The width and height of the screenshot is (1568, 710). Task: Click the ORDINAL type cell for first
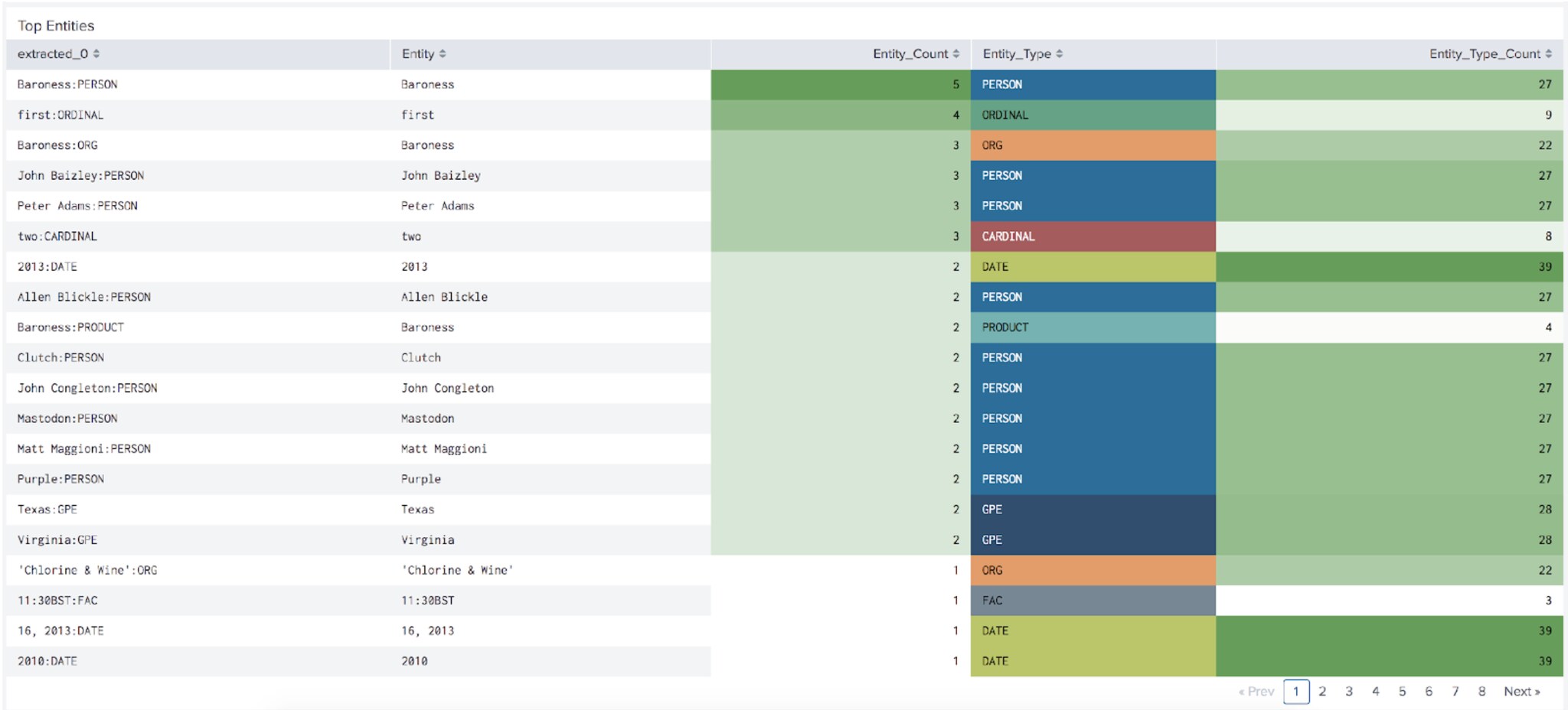1093,115
